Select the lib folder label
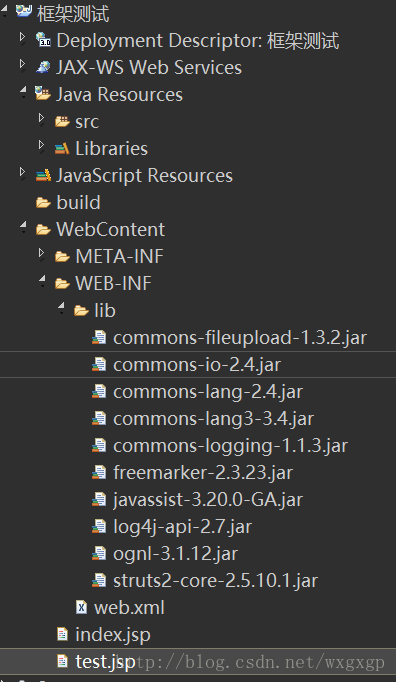The width and height of the screenshot is (396, 682). [105, 310]
